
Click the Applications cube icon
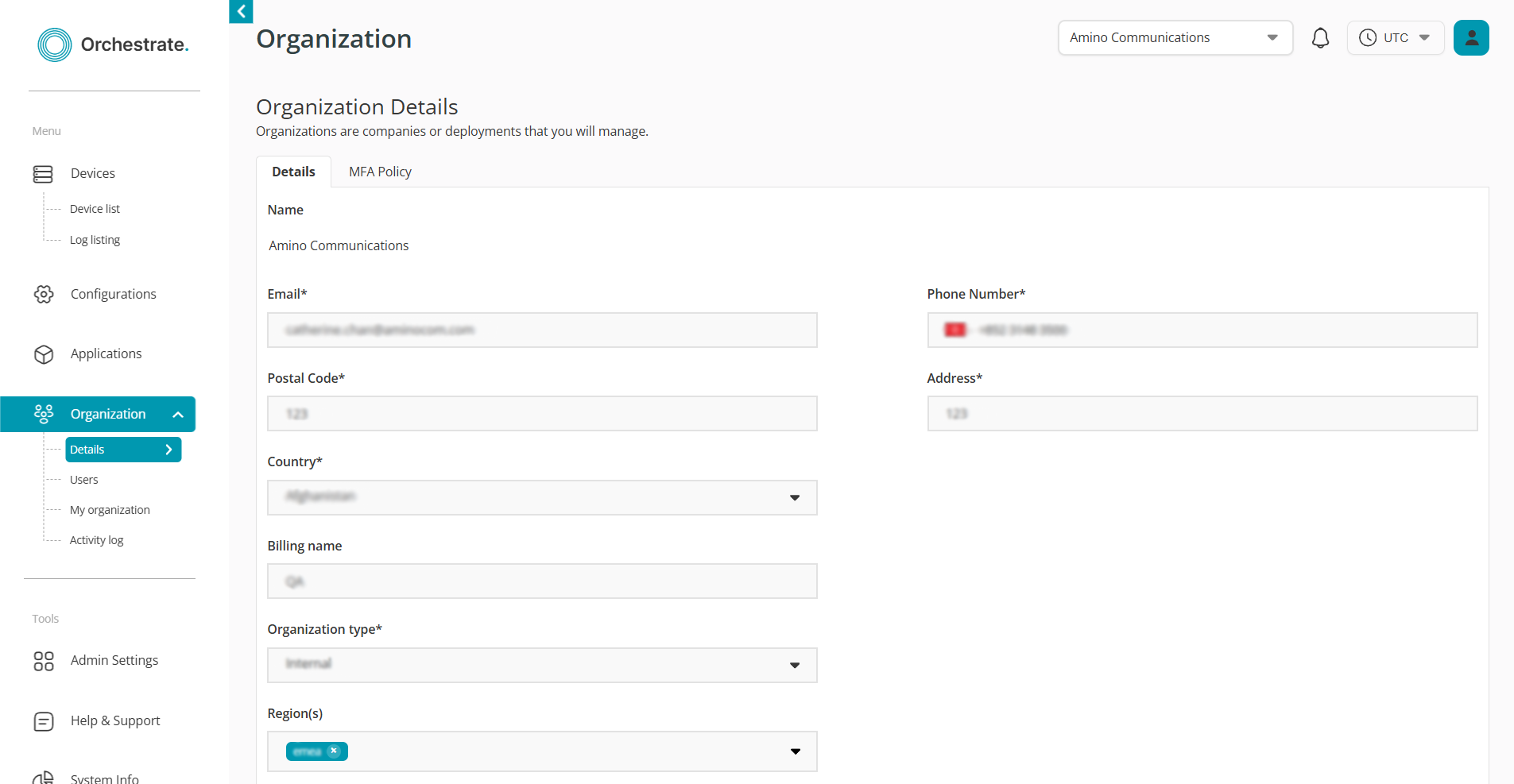point(44,354)
